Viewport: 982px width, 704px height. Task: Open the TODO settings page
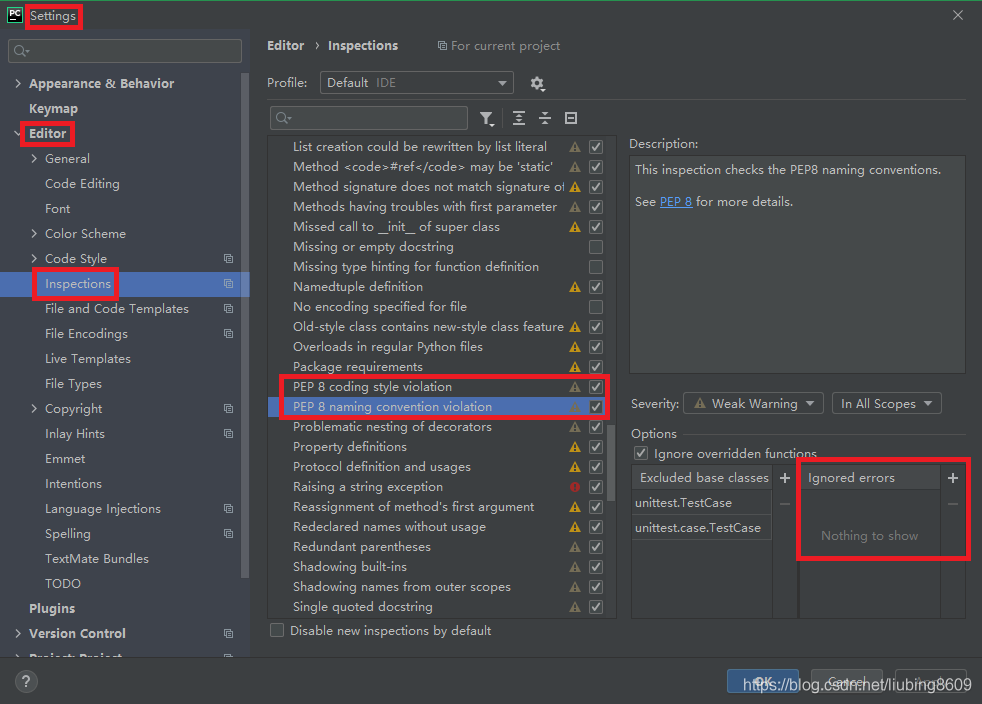click(x=63, y=584)
